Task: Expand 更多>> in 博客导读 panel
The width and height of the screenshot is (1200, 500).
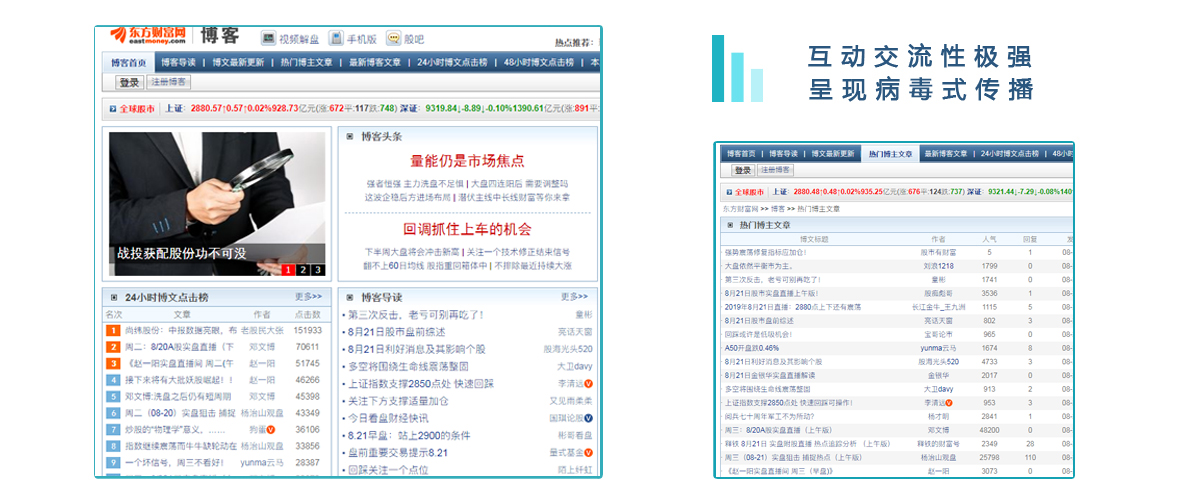Action: [575, 297]
